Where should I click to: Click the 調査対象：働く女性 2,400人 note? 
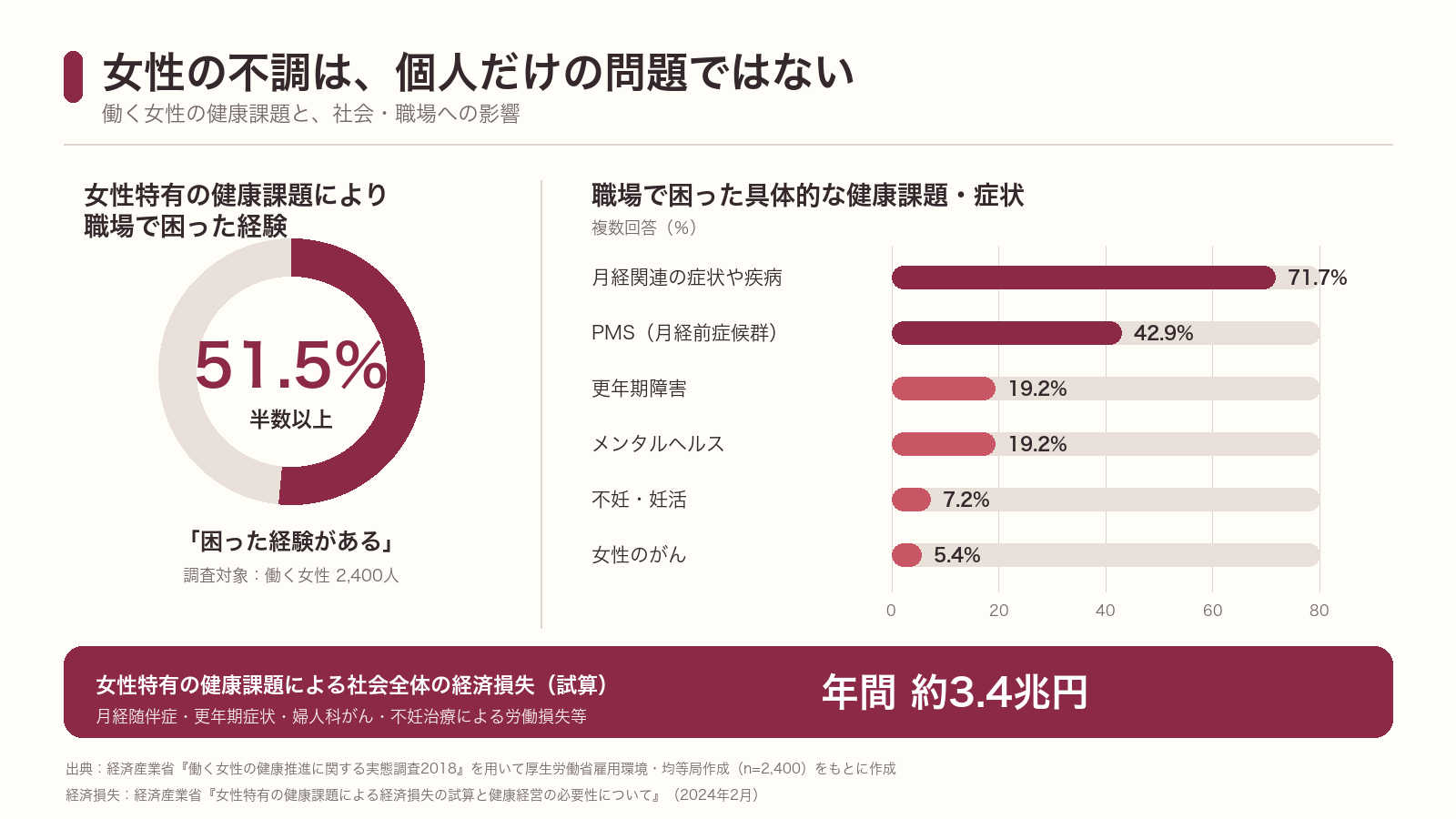(x=291, y=575)
